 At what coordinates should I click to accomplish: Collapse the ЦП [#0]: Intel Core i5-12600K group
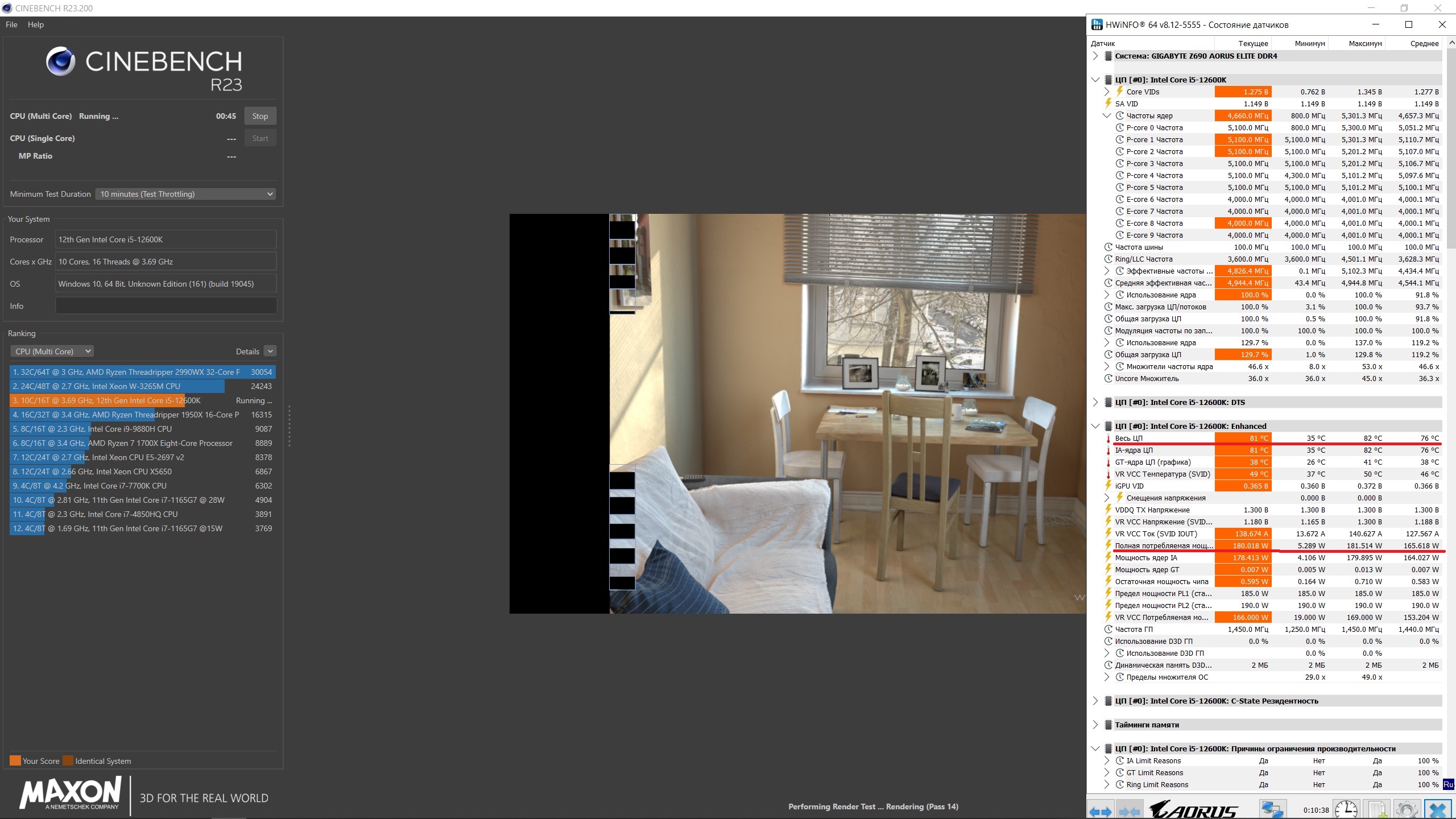(1095, 80)
